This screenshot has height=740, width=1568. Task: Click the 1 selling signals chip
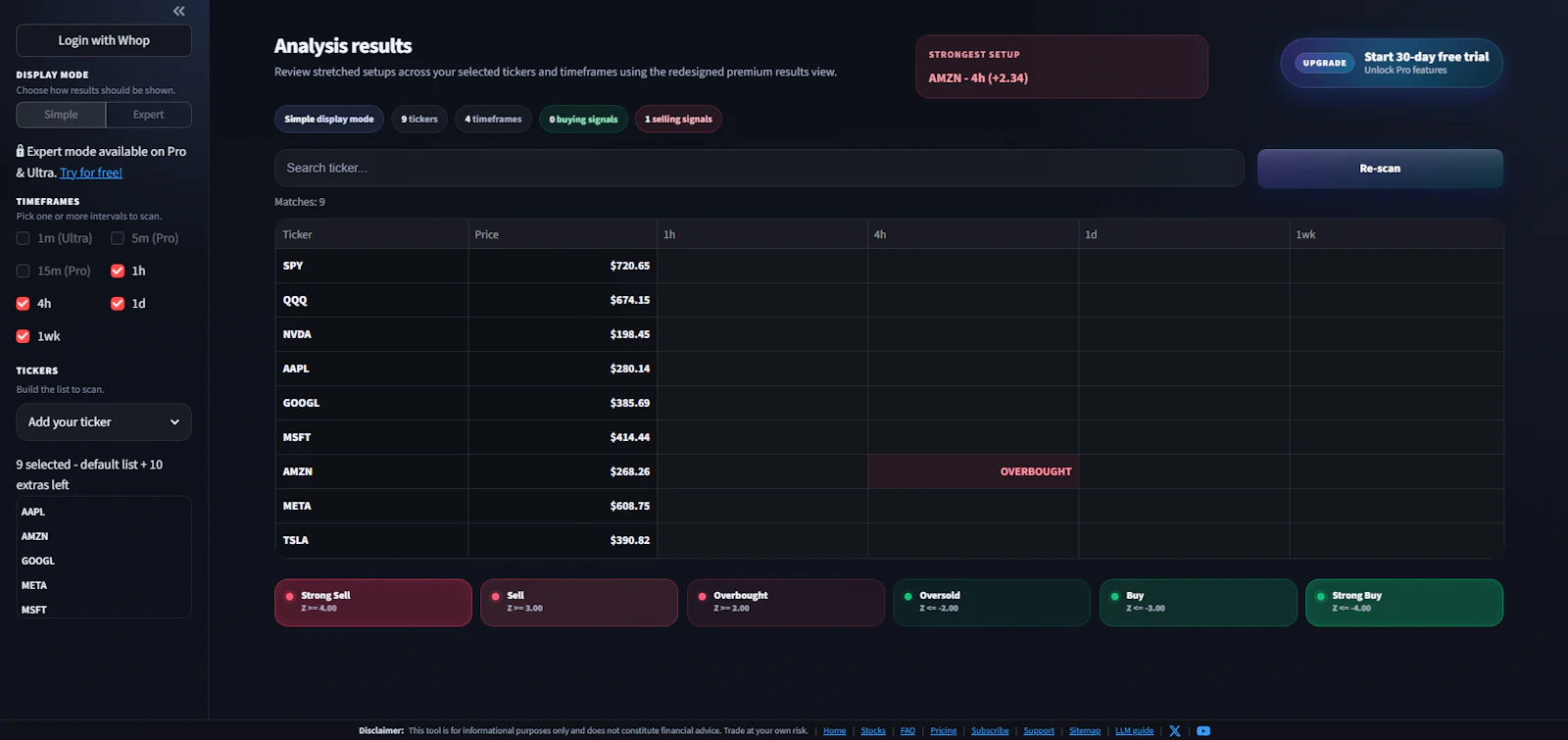point(678,119)
